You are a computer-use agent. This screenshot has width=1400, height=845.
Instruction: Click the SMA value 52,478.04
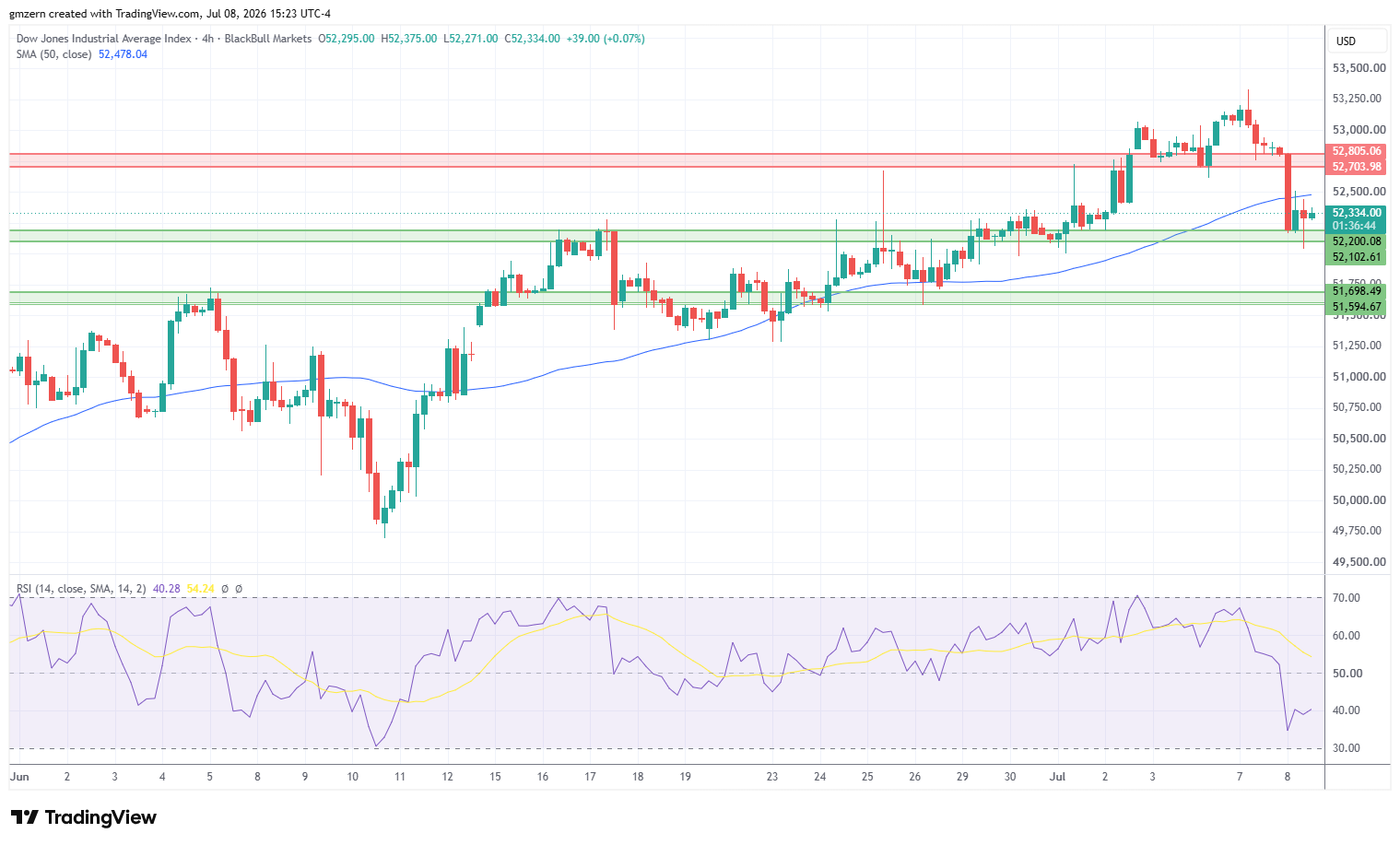point(123,54)
